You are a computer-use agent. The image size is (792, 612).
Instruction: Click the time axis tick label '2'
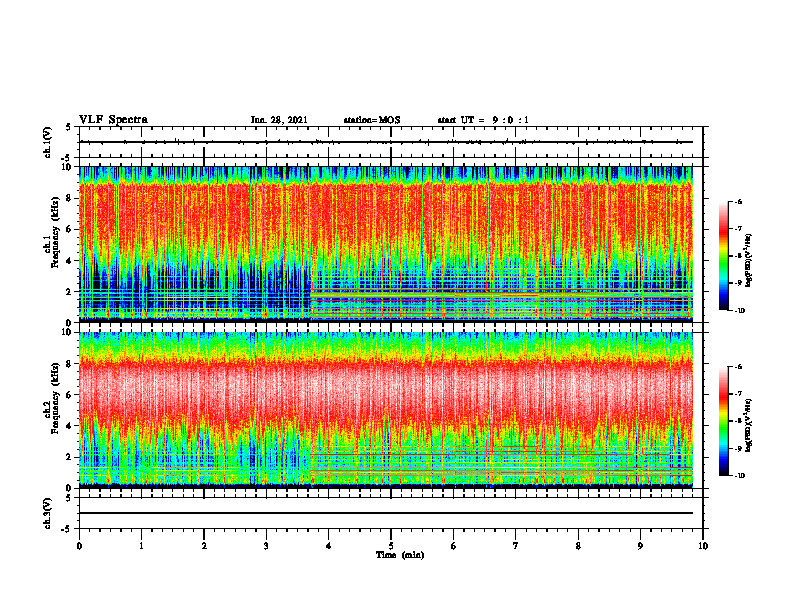(x=204, y=546)
